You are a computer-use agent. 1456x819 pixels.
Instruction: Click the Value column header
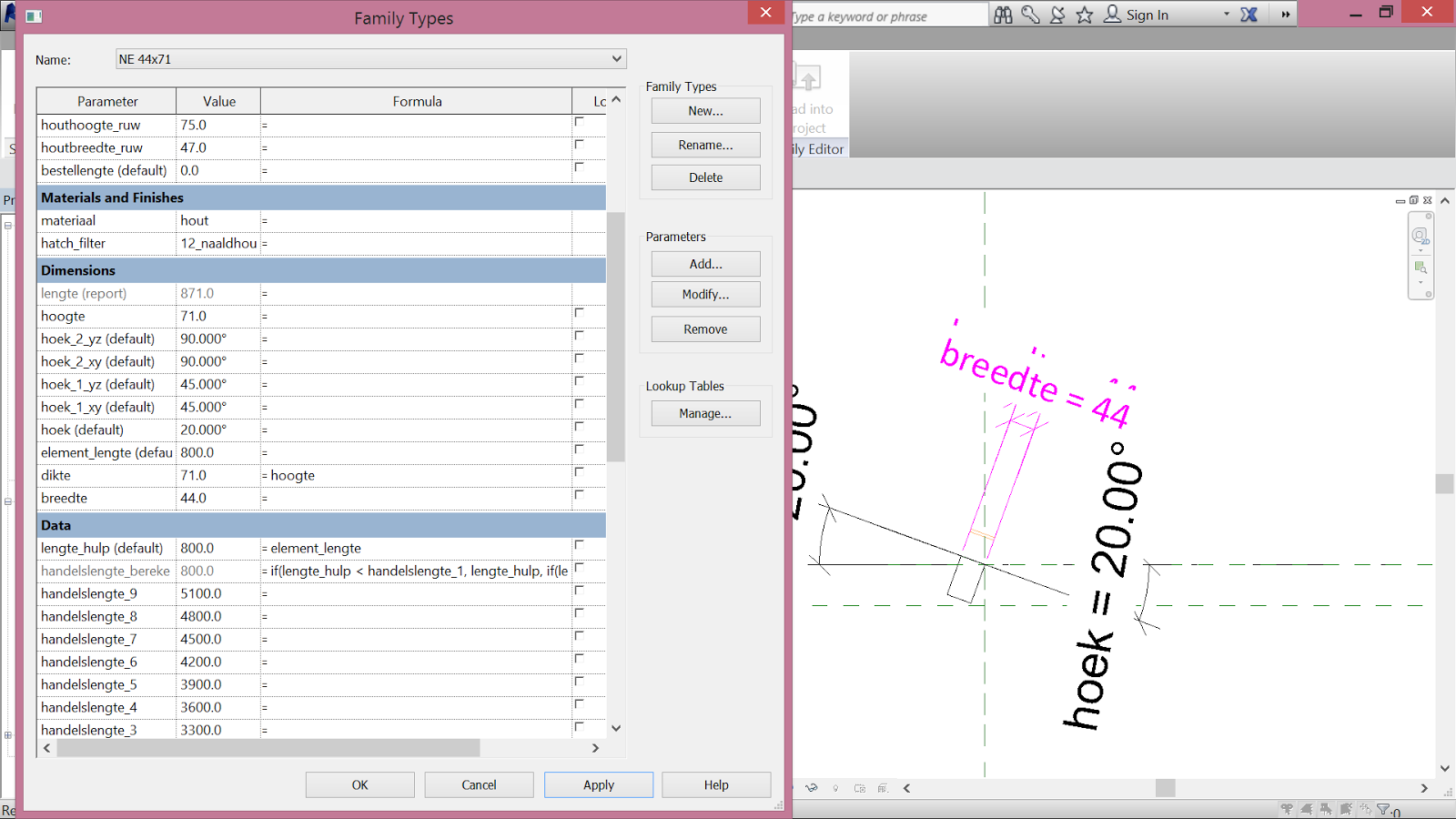[219, 101]
